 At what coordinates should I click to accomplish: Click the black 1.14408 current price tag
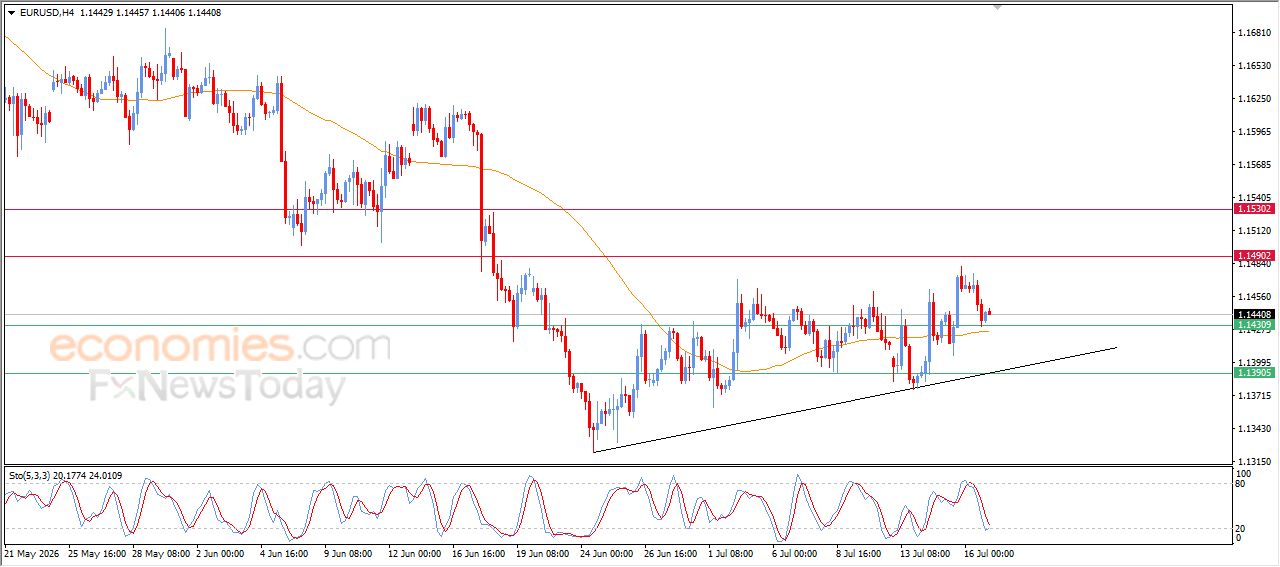(x=1255, y=314)
